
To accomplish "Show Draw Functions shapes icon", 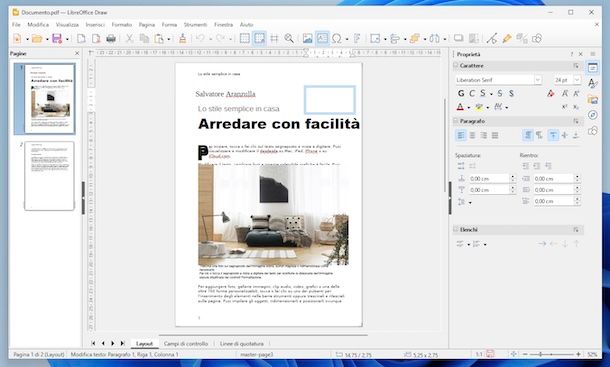I will (x=537, y=39).
